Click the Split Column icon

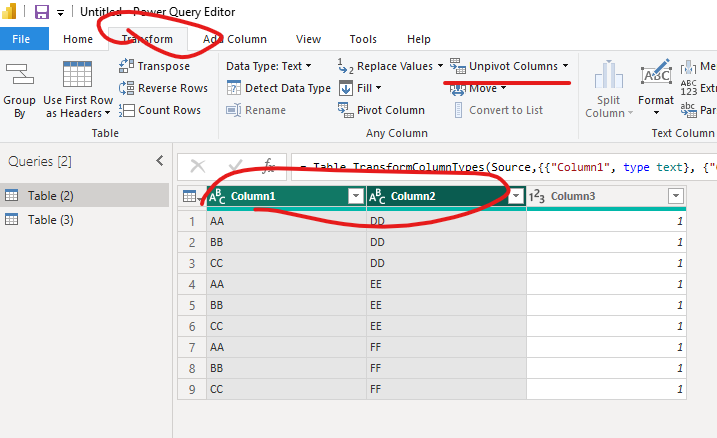tap(609, 75)
